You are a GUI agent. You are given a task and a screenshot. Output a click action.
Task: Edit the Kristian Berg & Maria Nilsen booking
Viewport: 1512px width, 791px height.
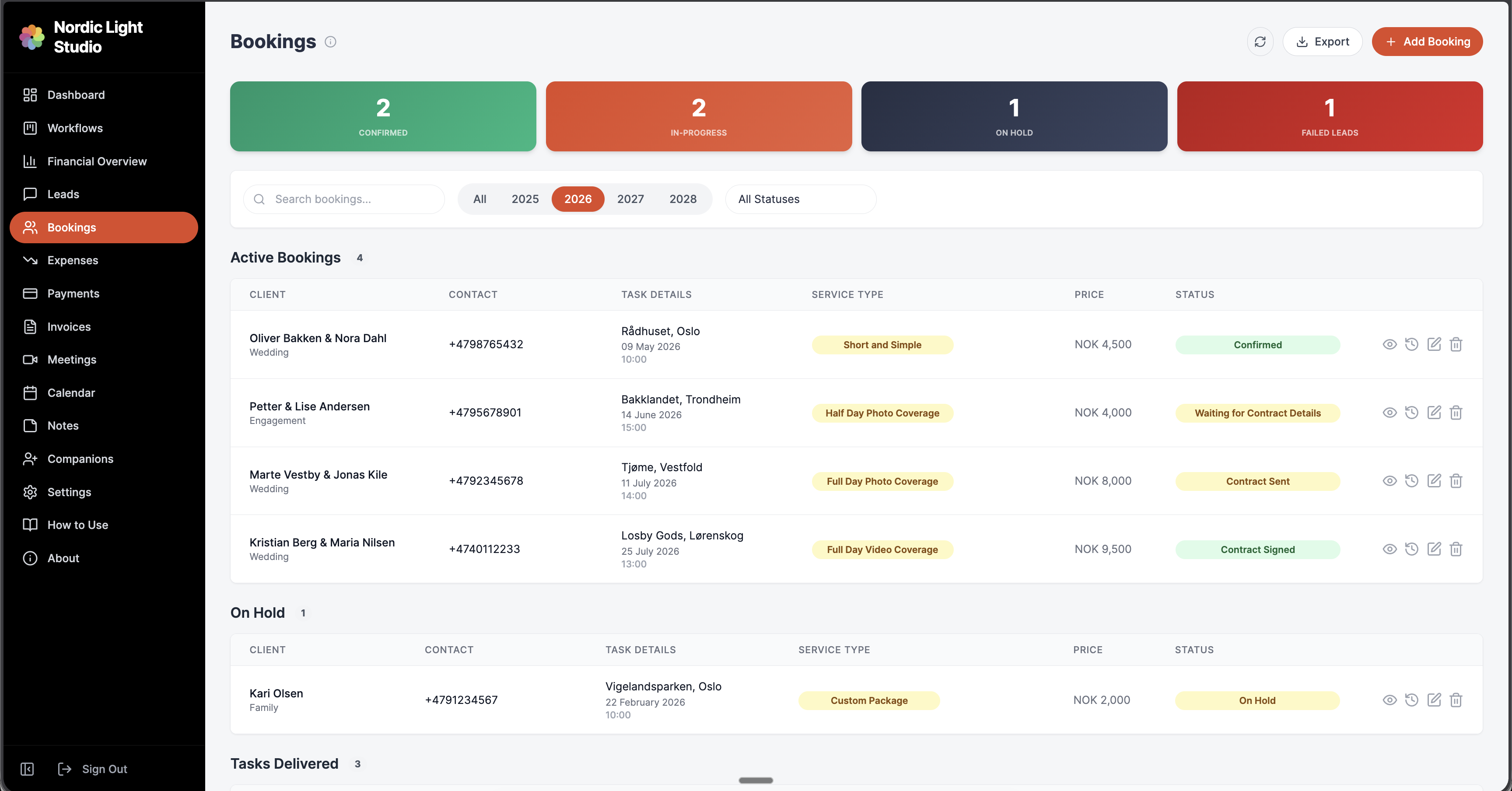(x=1433, y=549)
